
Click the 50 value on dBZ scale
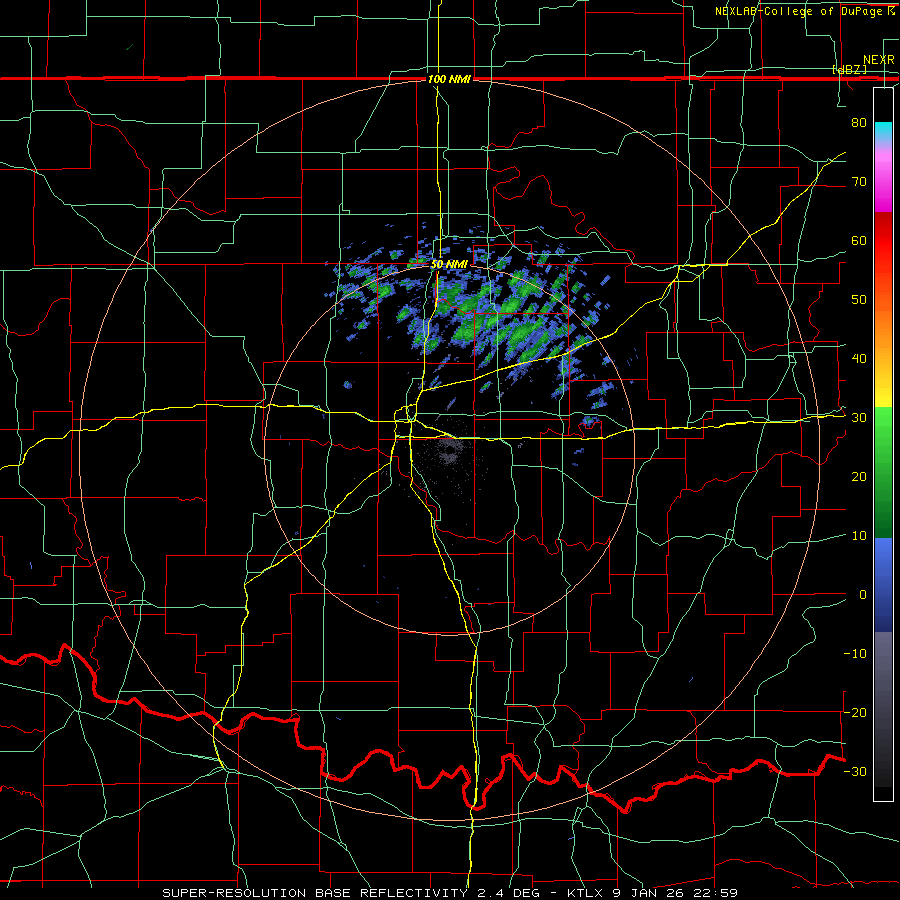click(859, 300)
